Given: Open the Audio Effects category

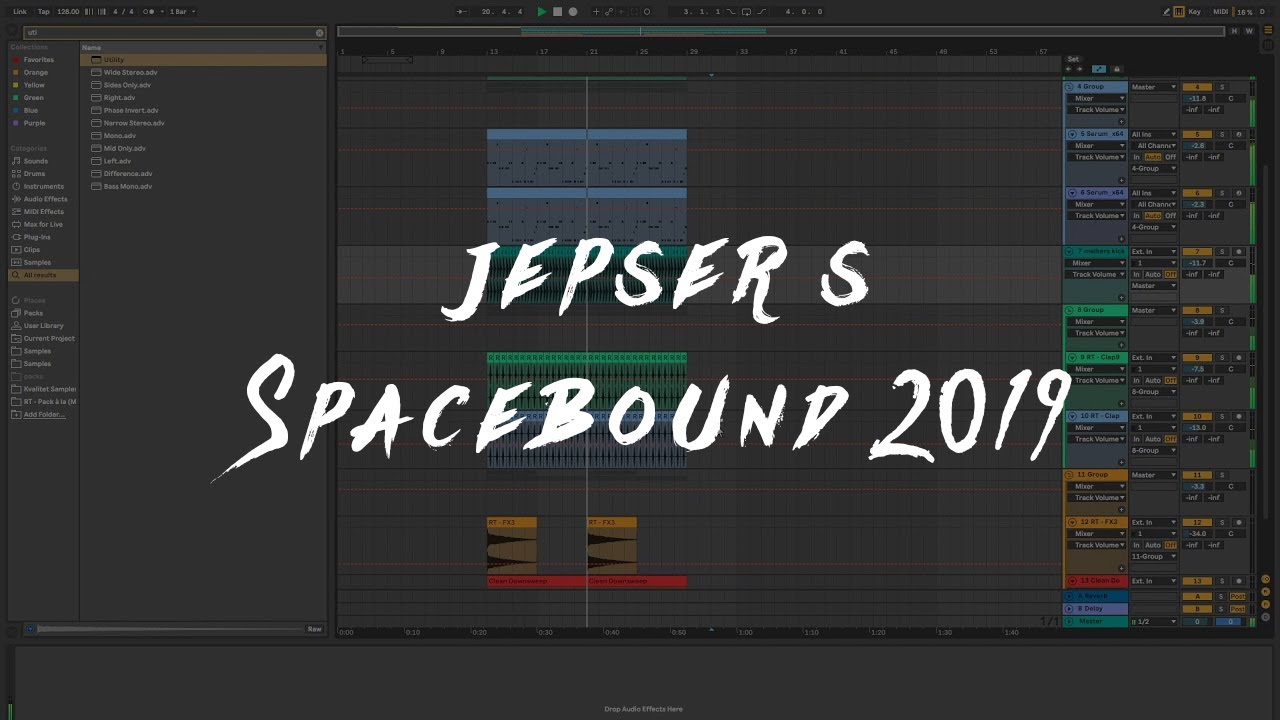Looking at the screenshot, I should tap(45, 199).
